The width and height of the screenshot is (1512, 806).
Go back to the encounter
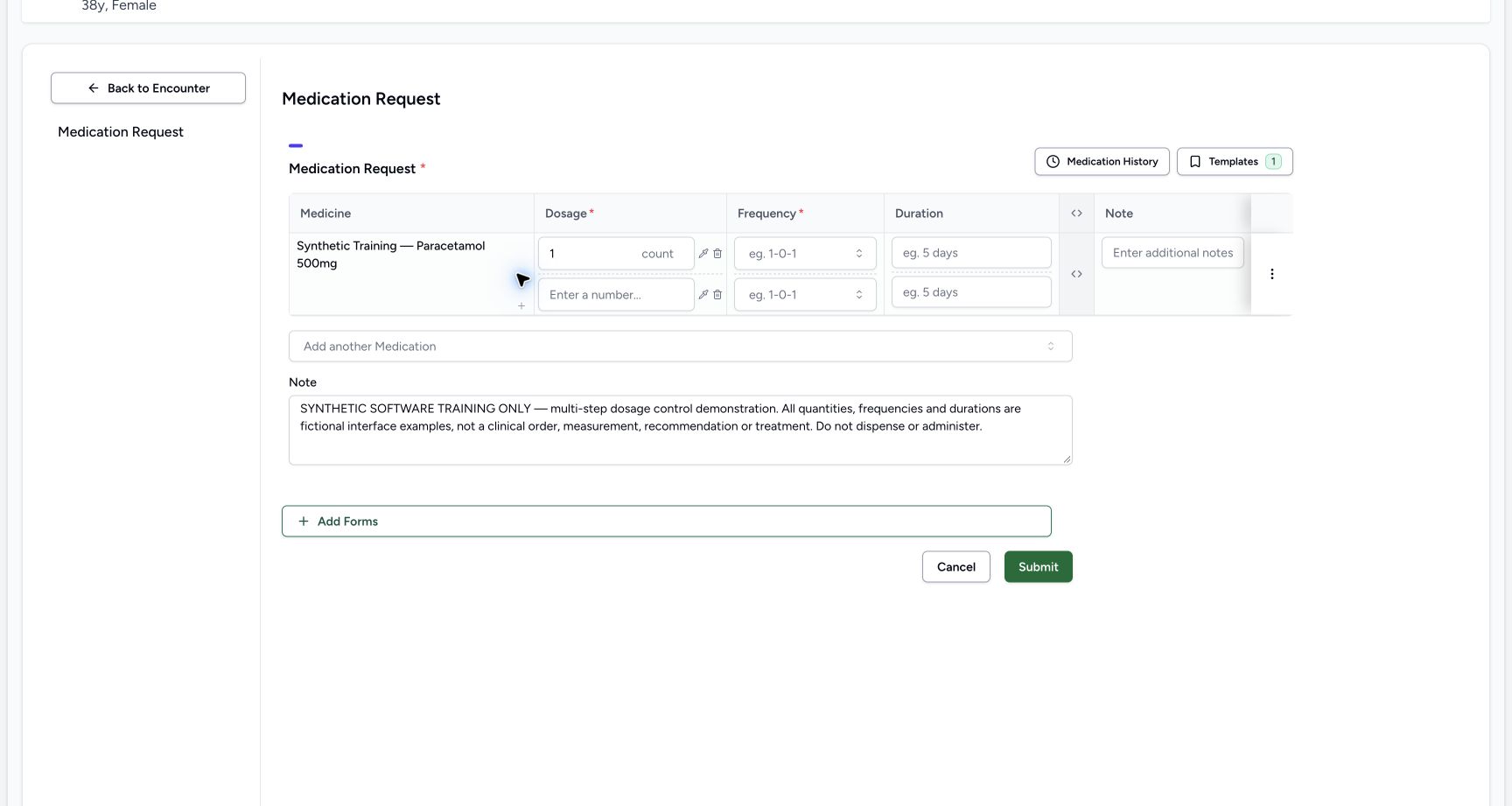coord(148,88)
